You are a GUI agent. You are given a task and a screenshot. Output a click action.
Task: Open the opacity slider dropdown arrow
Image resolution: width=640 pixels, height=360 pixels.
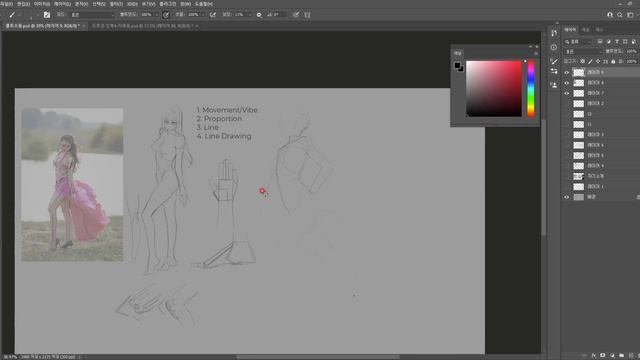pyautogui.click(x=157, y=15)
